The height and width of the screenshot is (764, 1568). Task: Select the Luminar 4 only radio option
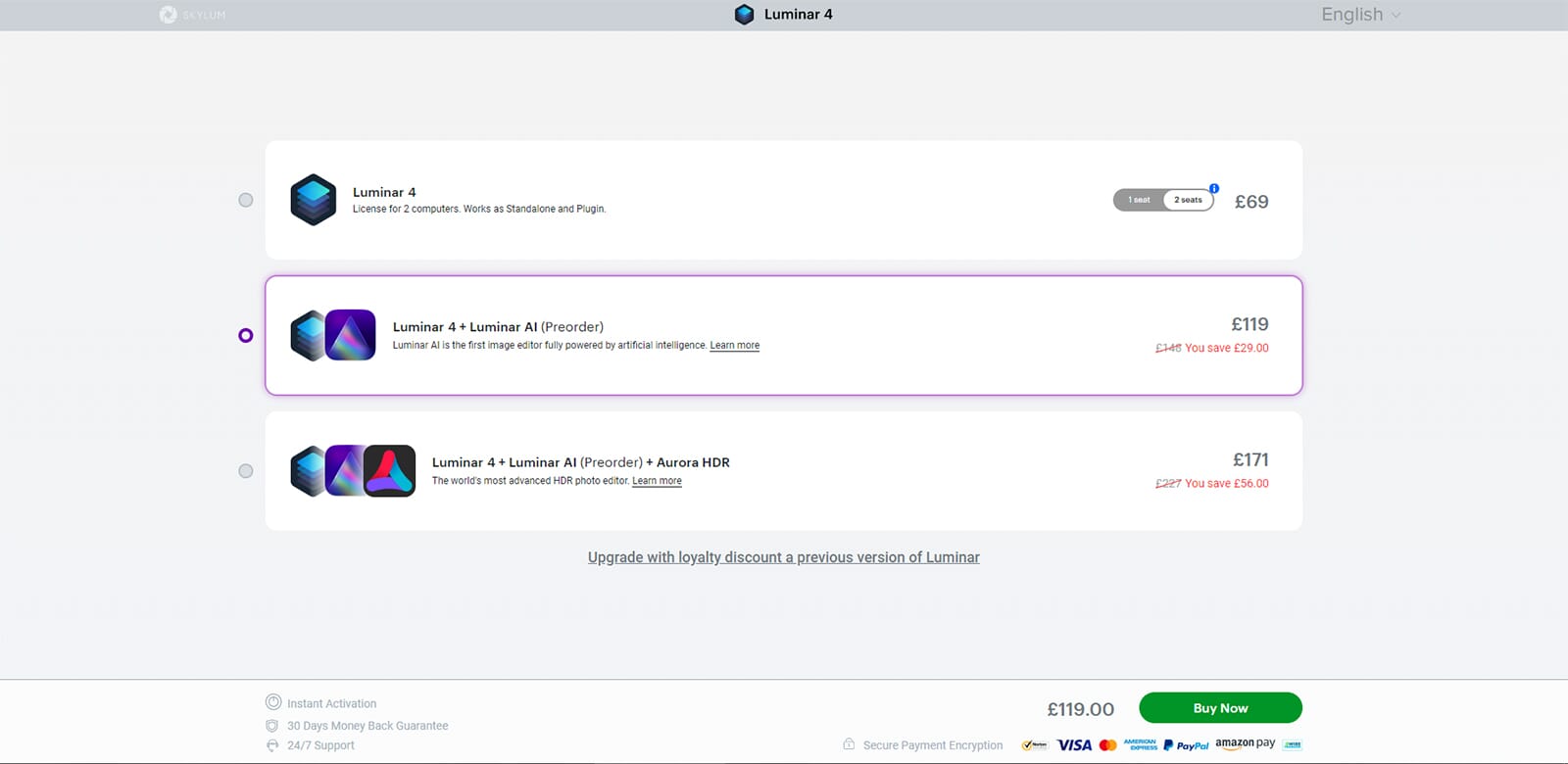246,200
